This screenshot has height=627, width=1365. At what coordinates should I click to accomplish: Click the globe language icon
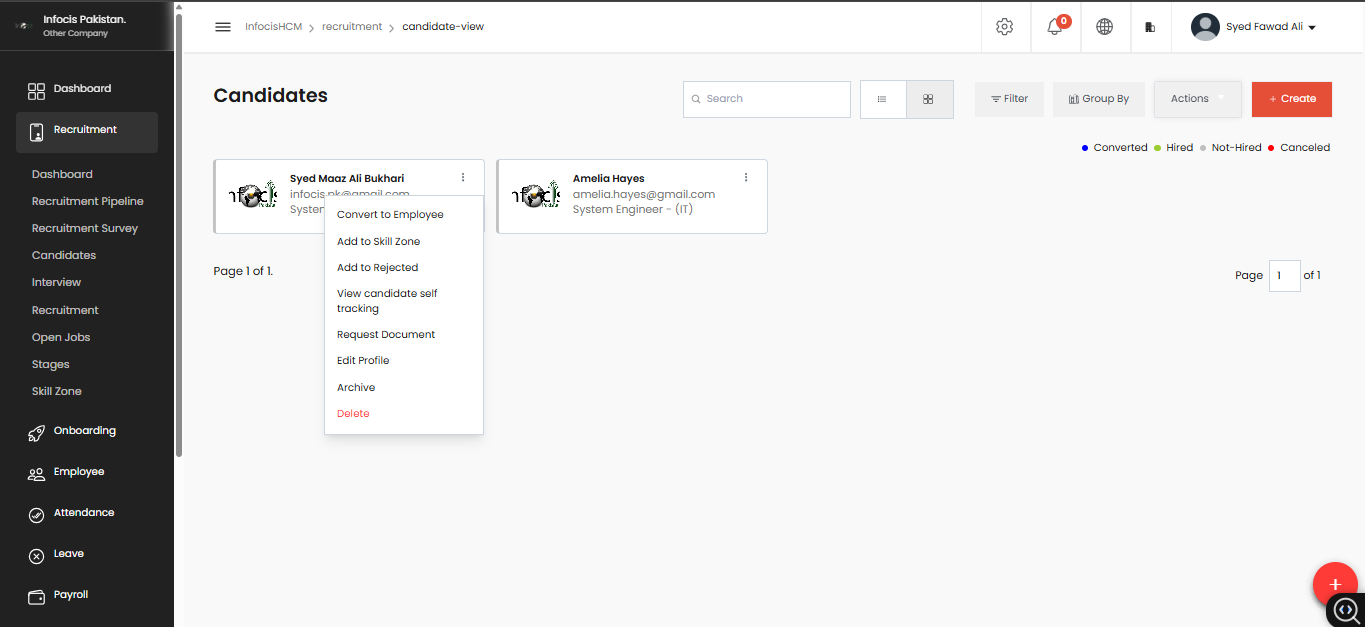click(1104, 27)
